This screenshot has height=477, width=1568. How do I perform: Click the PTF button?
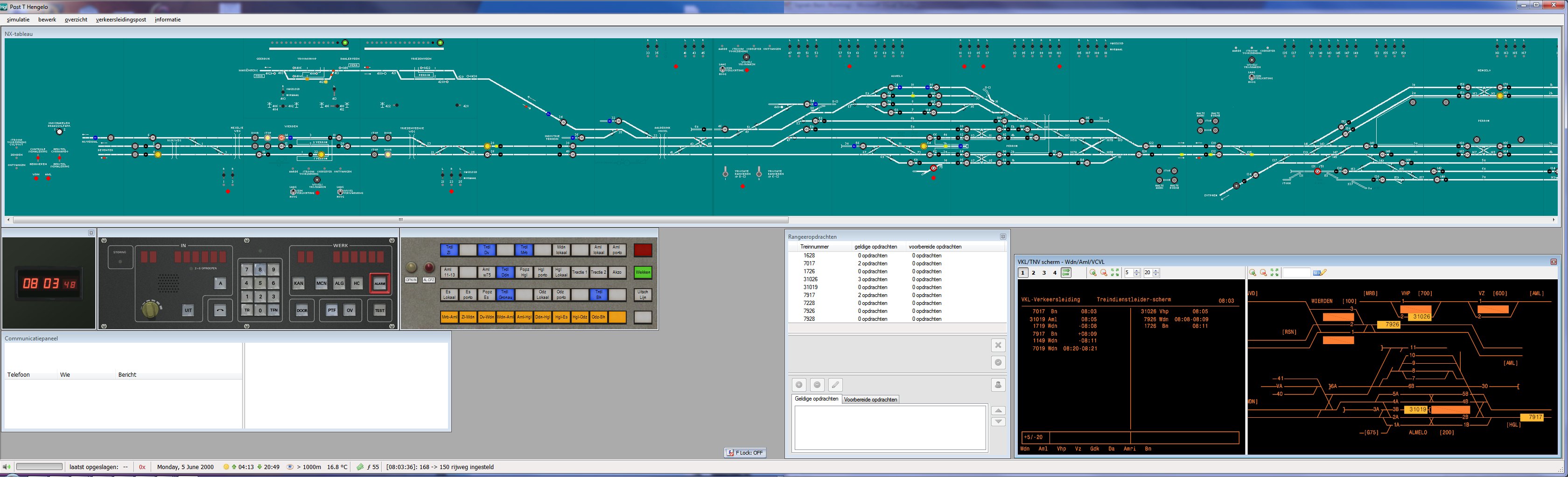pos(332,310)
